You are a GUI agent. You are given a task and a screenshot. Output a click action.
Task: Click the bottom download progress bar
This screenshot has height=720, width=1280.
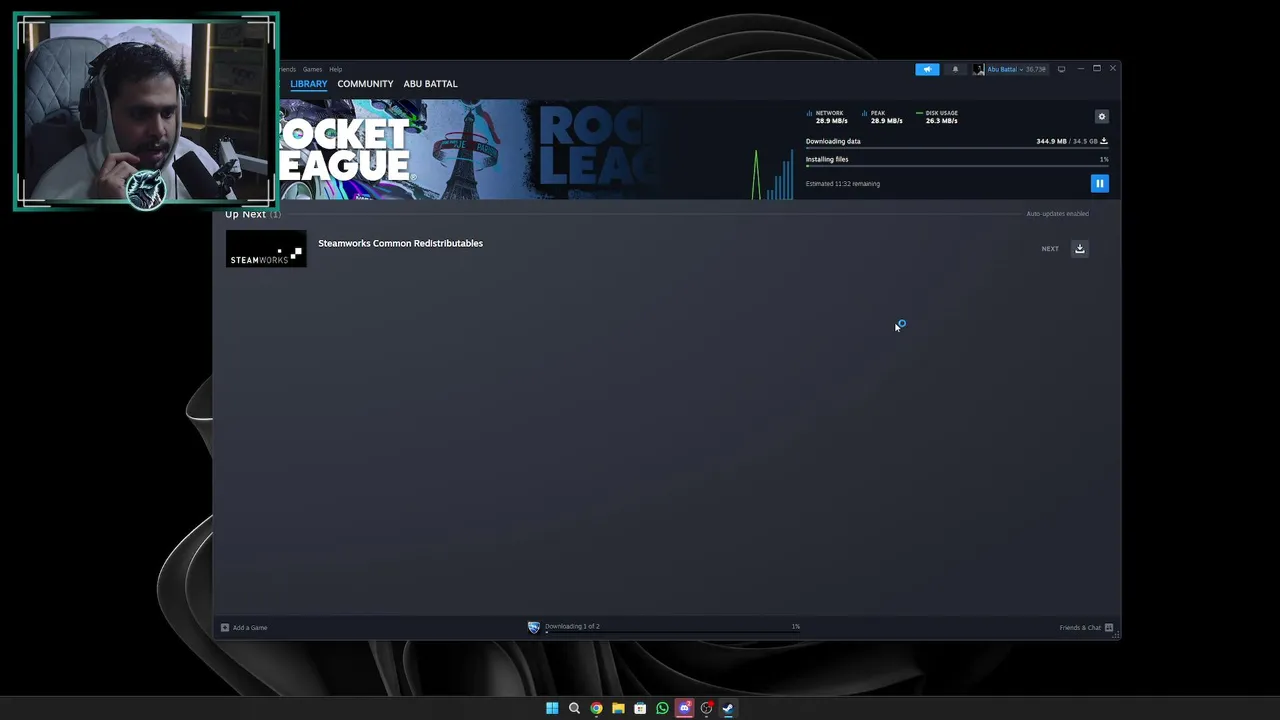click(x=672, y=633)
